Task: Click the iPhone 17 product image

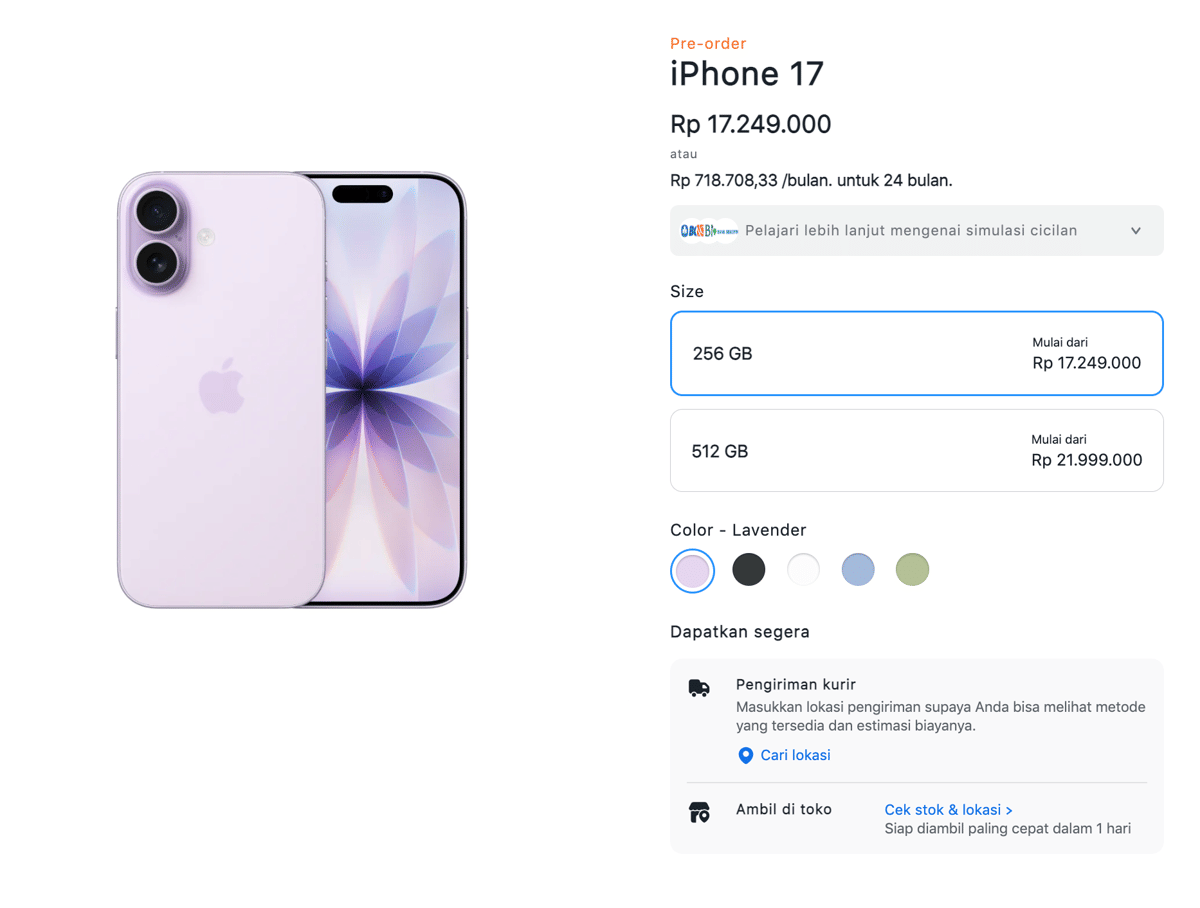Action: click(292, 390)
